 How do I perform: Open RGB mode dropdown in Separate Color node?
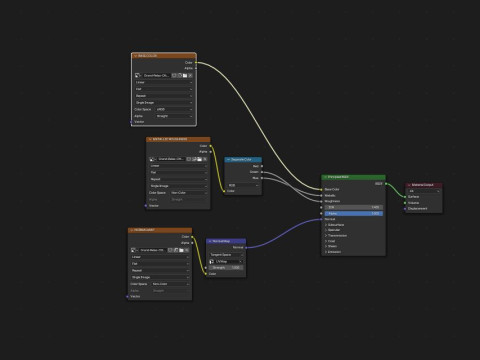click(243, 185)
